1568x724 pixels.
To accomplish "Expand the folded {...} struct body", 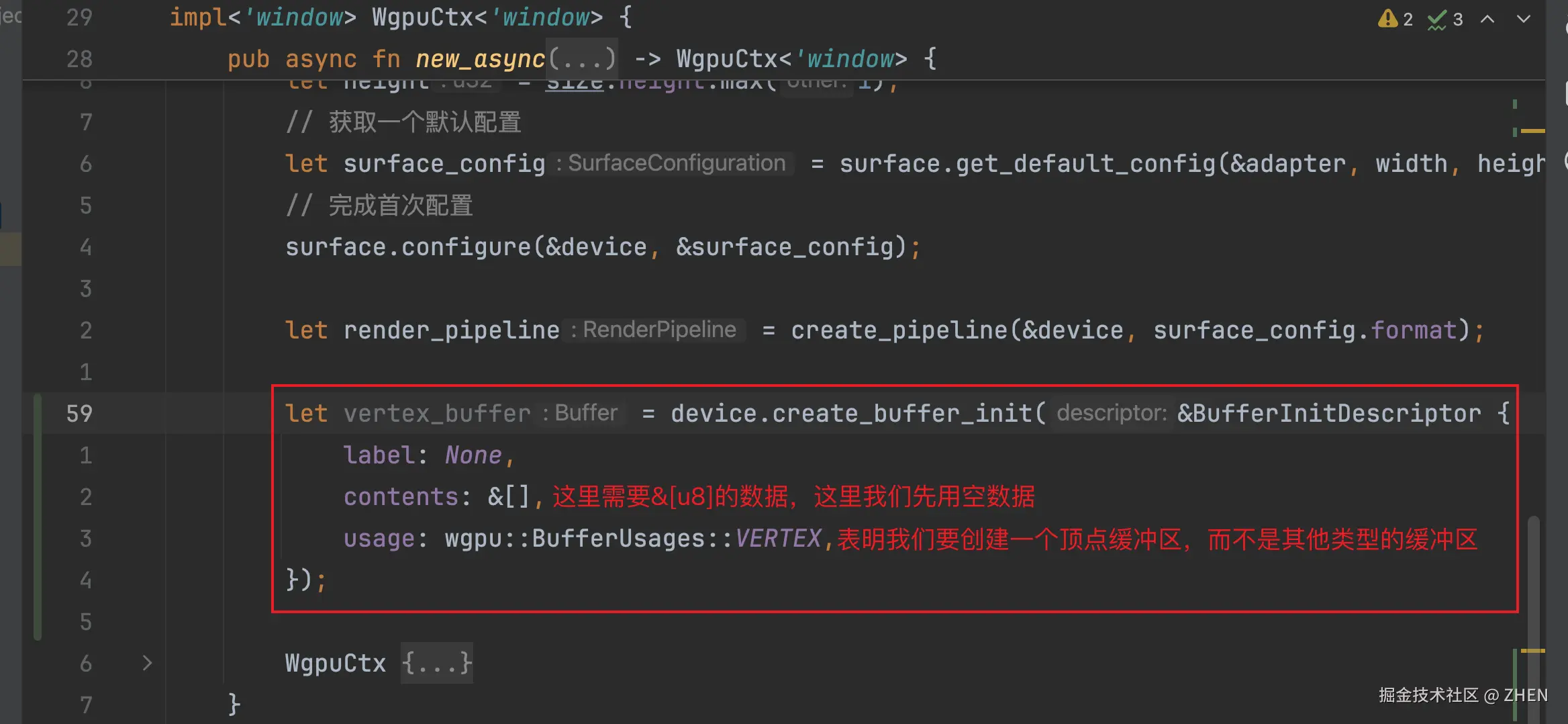I will tap(436, 664).
